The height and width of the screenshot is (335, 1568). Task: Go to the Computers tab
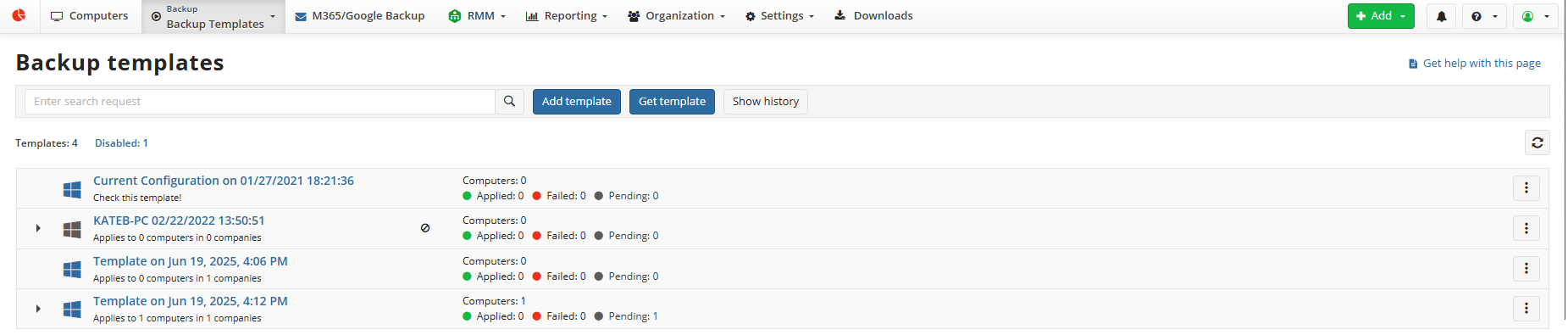(90, 16)
